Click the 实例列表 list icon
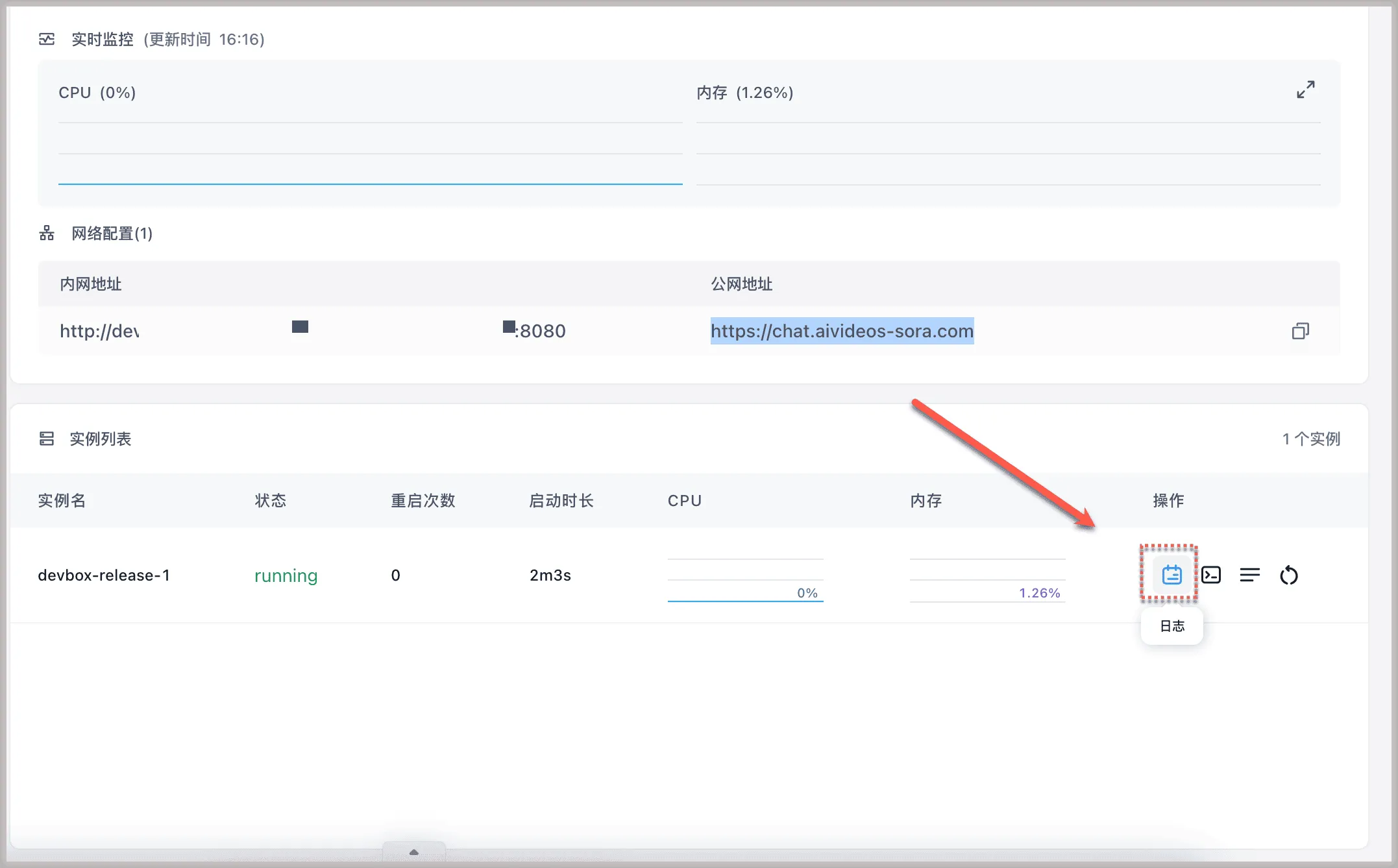This screenshot has height=868, width=1398. [47, 439]
